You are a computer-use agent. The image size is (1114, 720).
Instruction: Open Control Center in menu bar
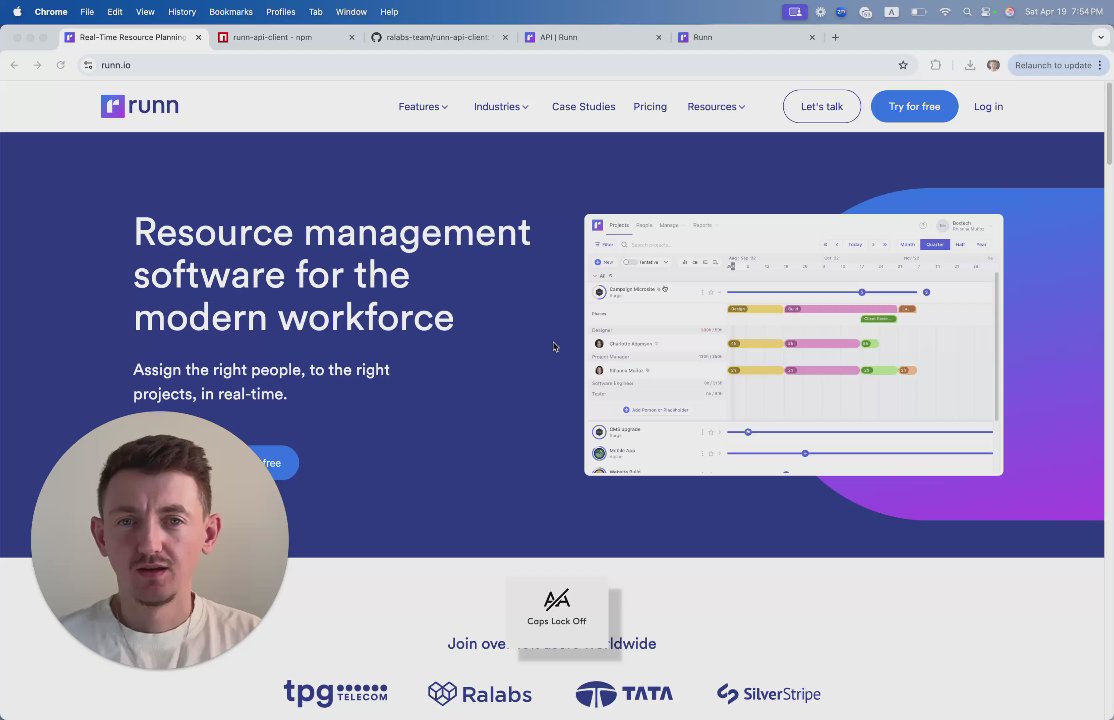986,11
